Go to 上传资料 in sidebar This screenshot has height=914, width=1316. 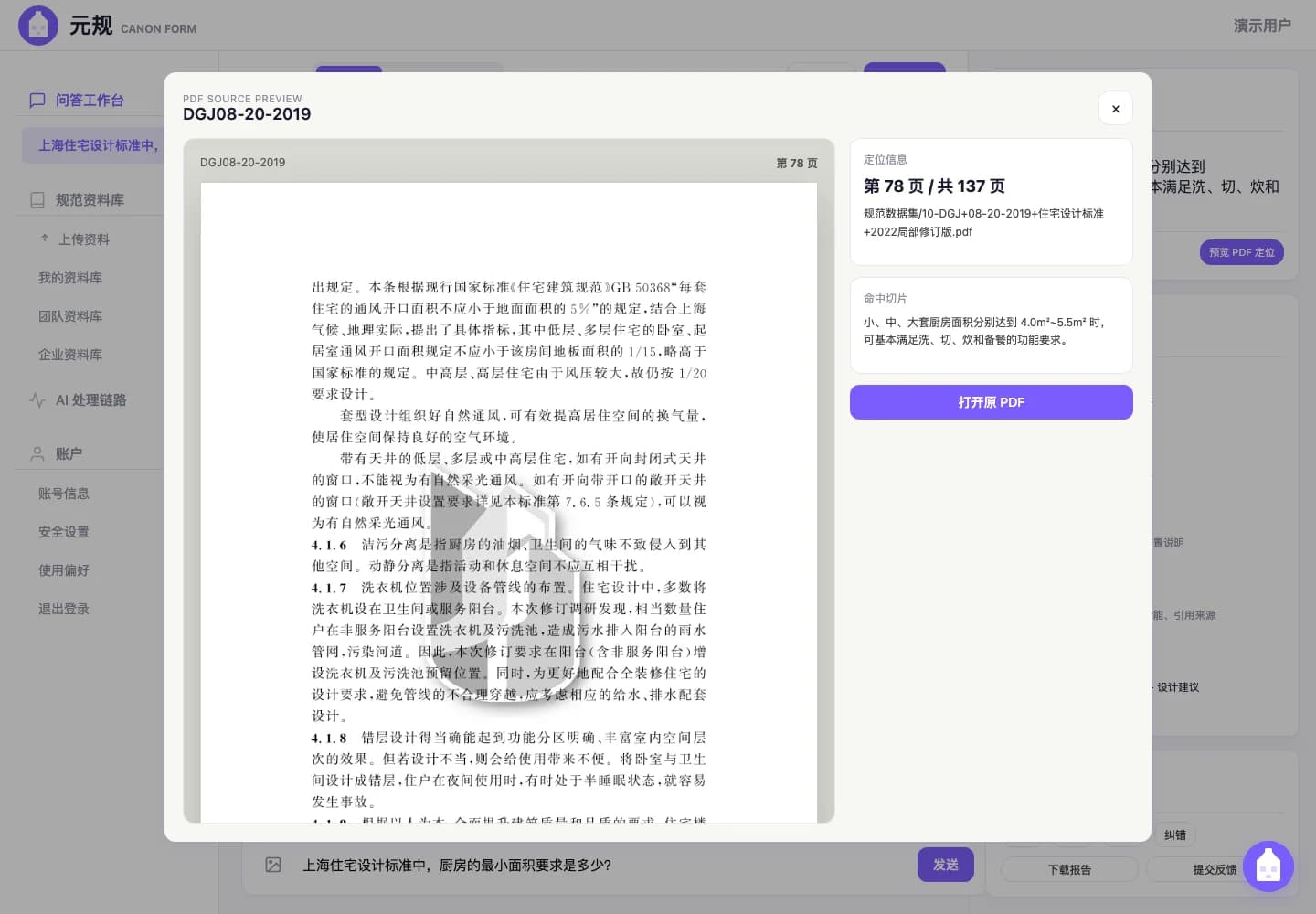[84, 239]
